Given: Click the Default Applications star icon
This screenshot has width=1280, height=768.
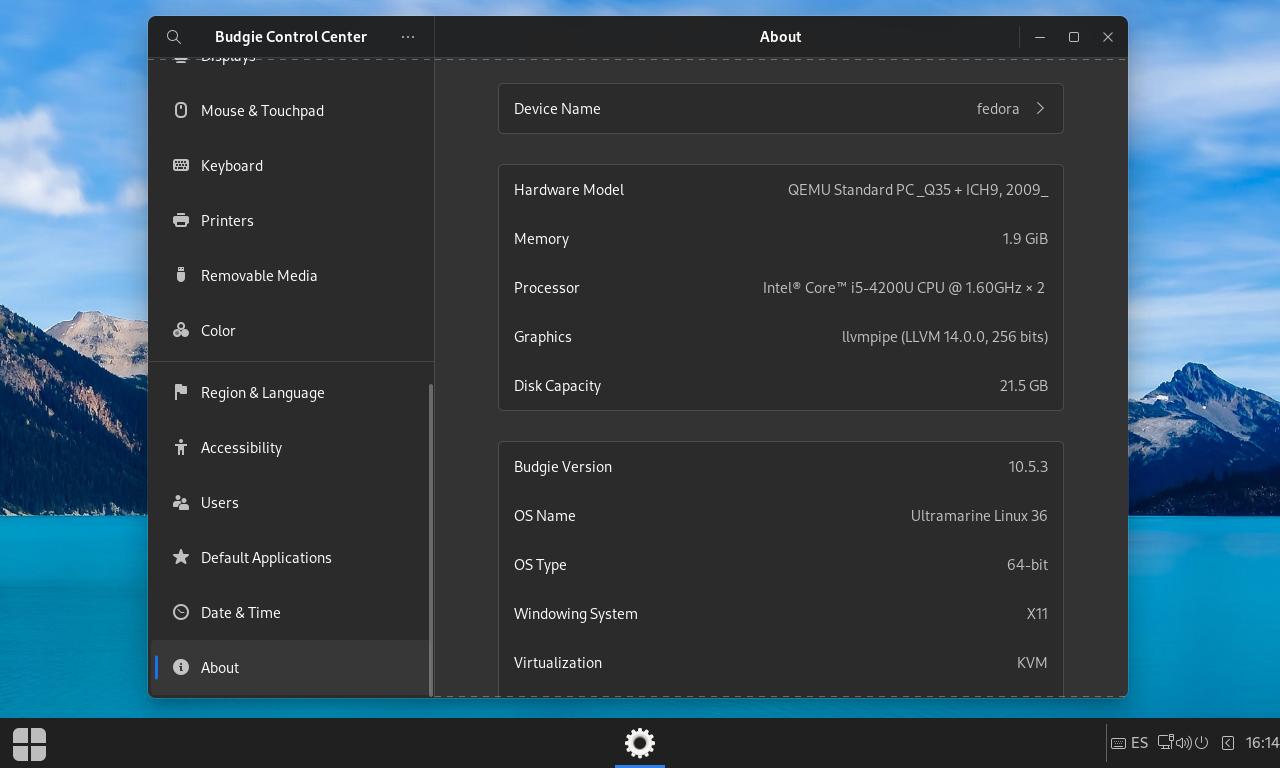Looking at the screenshot, I should [x=181, y=557].
